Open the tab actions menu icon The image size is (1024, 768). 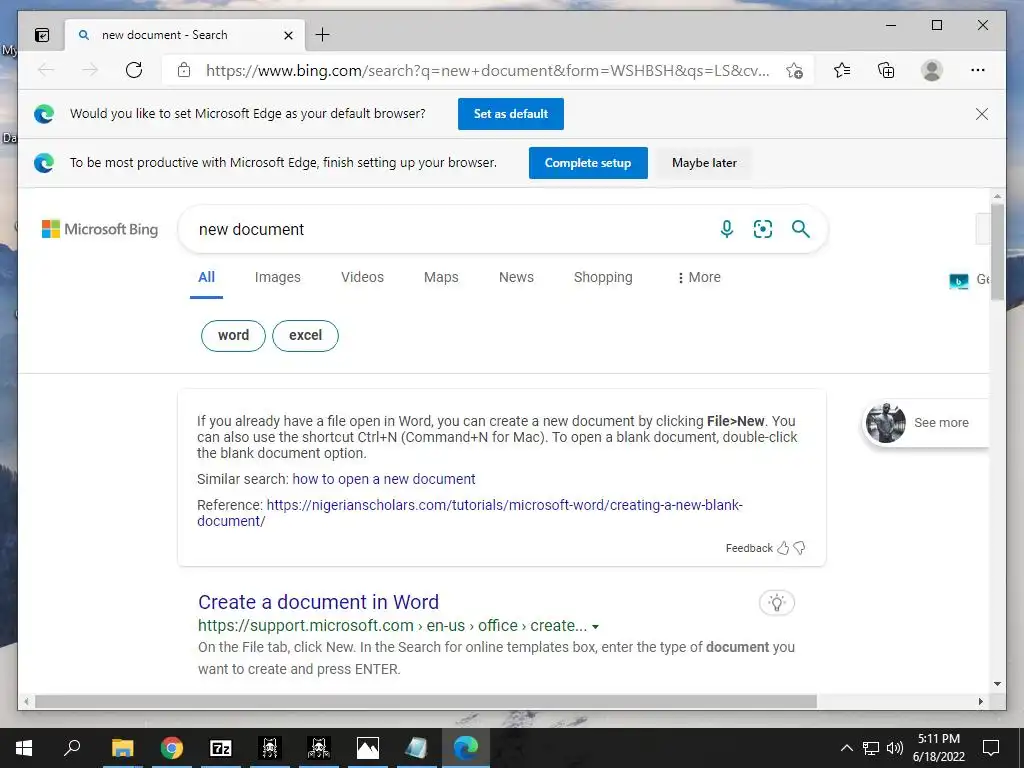pos(42,35)
